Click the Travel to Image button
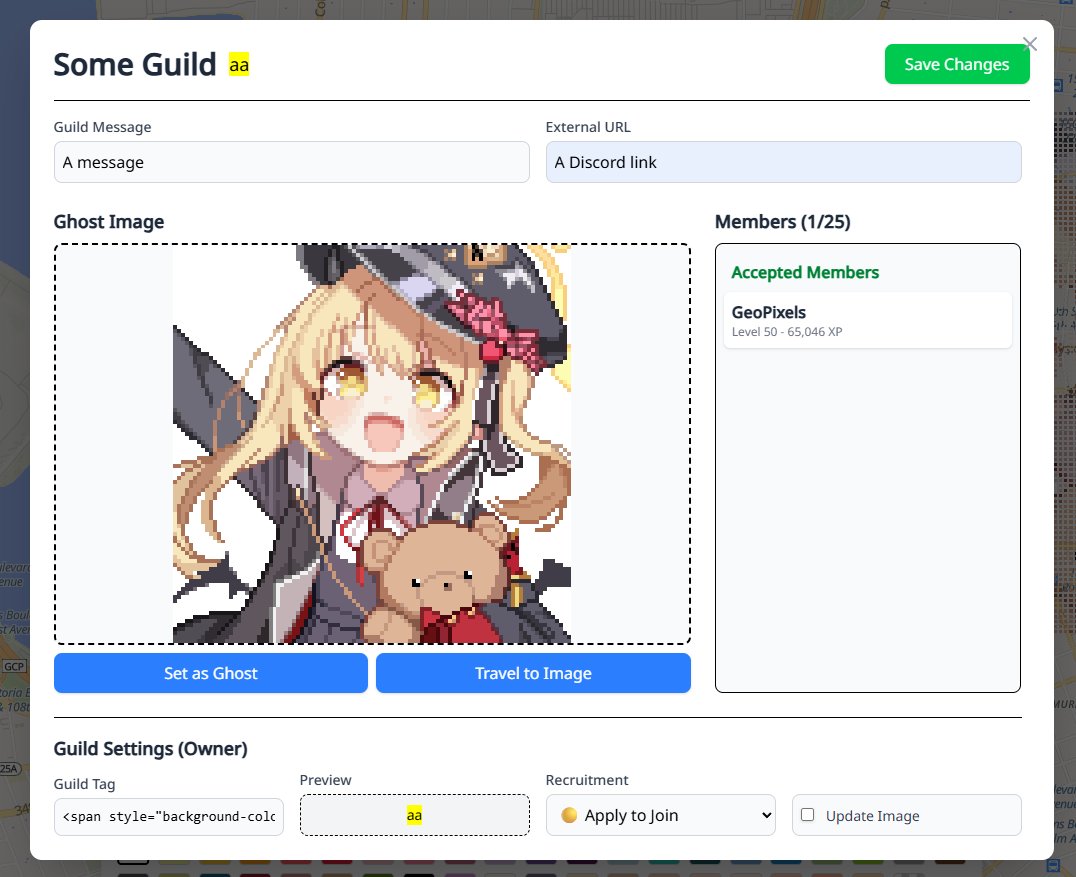The image size is (1076, 877). pyautogui.click(x=533, y=673)
